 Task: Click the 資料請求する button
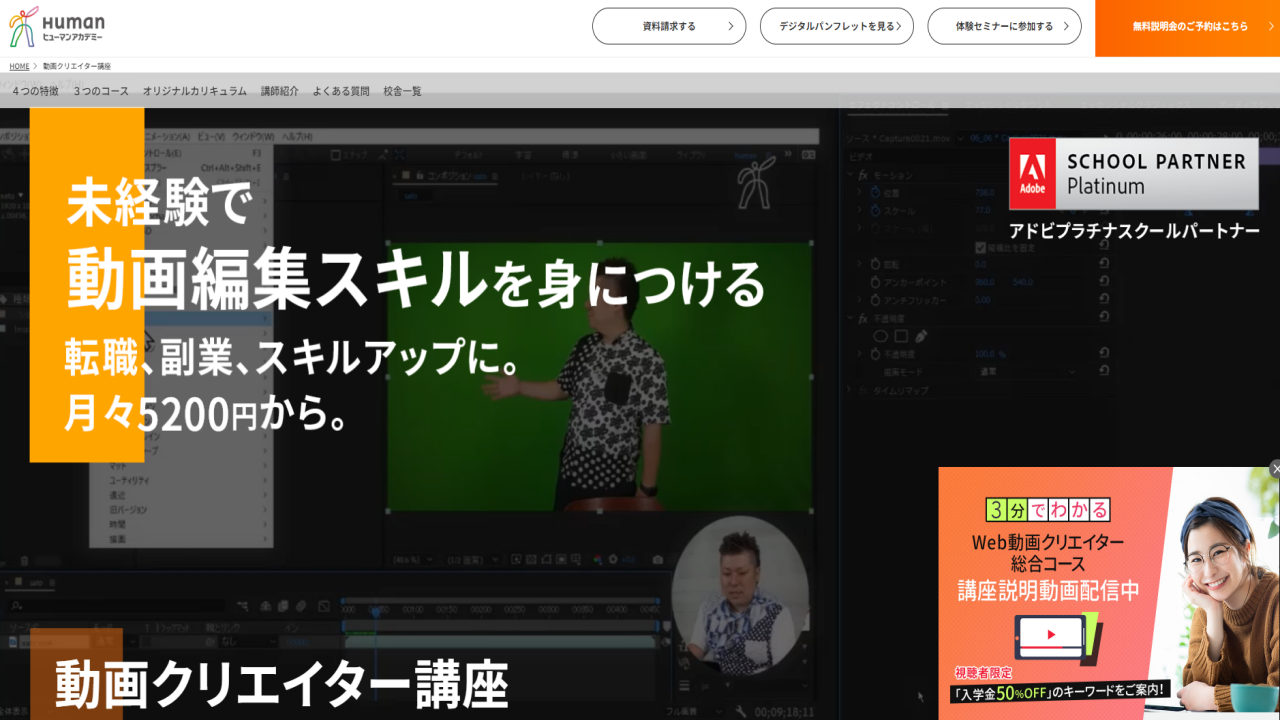tap(668, 26)
